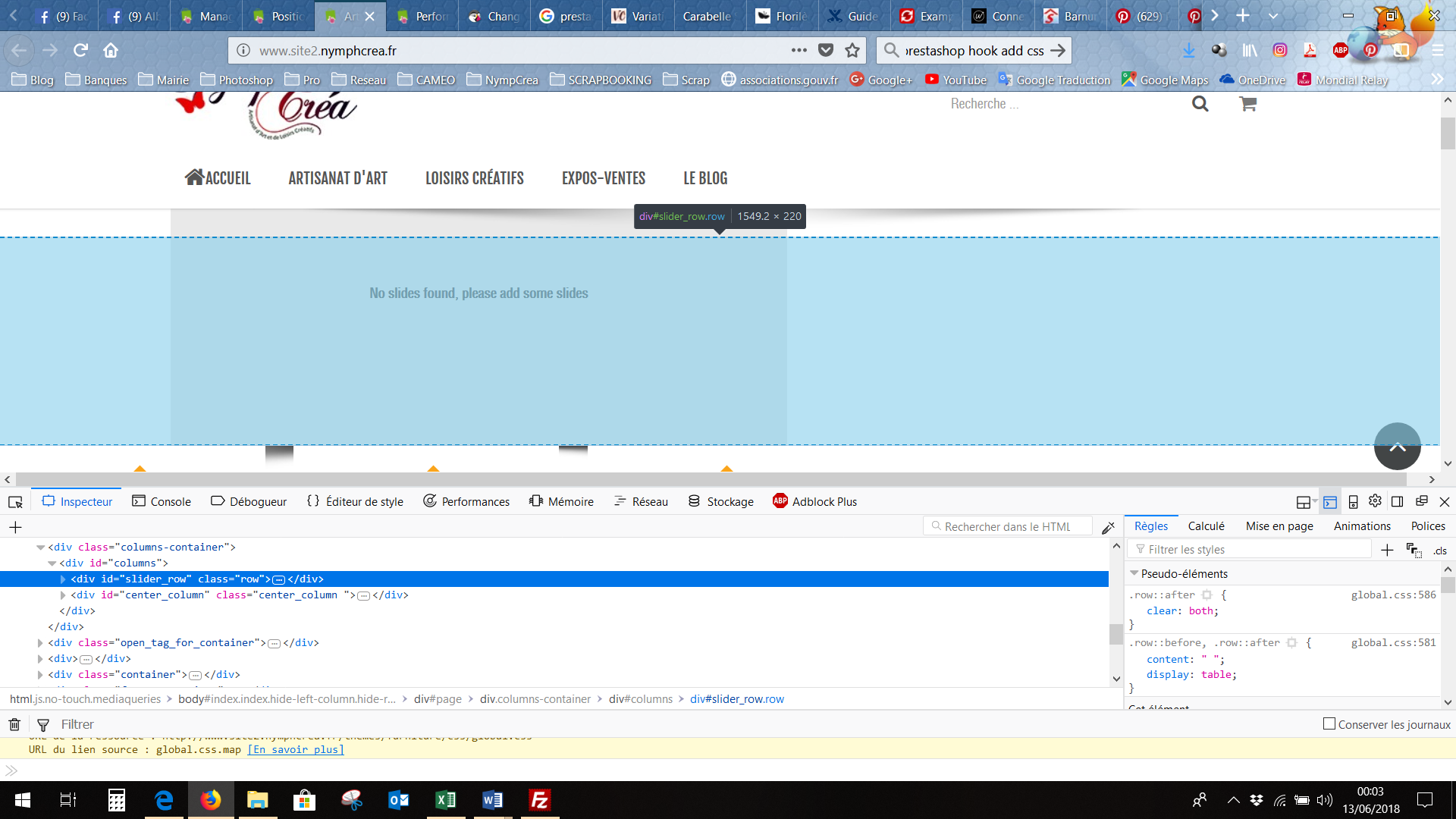Open the Réseau devtools tab
The height and width of the screenshot is (819, 1456).
(641, 502)
